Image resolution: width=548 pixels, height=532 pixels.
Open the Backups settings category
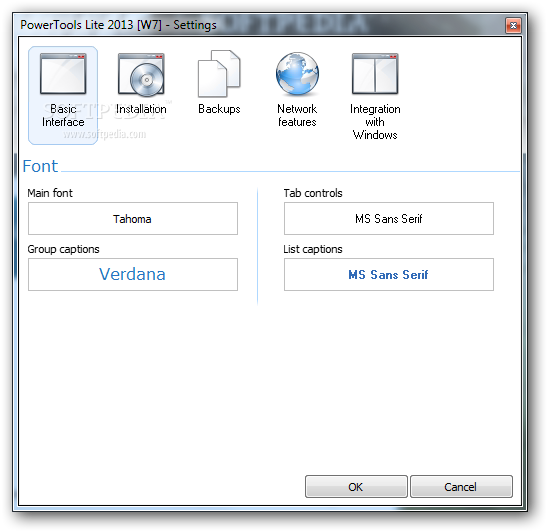[219, 83]
